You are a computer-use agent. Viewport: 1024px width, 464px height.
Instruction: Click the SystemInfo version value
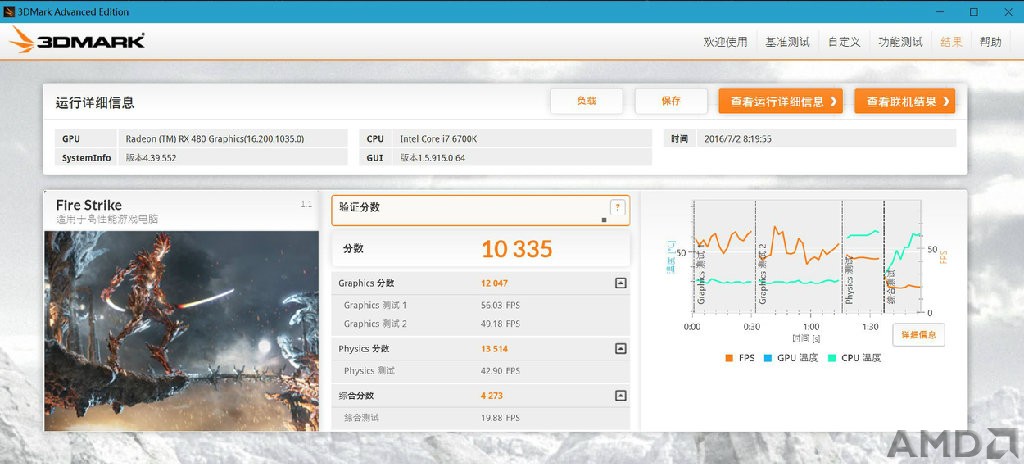(233, 157)
